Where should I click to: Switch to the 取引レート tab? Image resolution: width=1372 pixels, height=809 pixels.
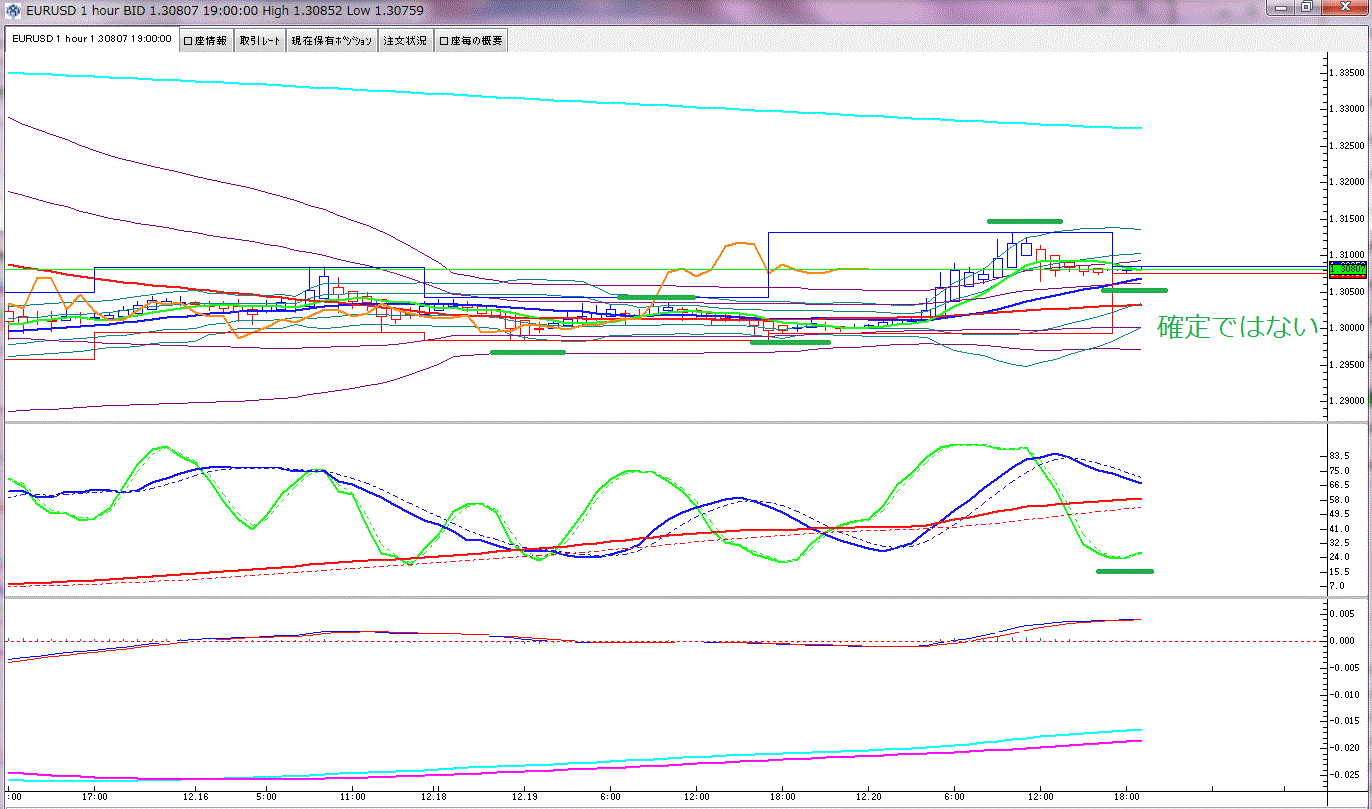point(260,41)
